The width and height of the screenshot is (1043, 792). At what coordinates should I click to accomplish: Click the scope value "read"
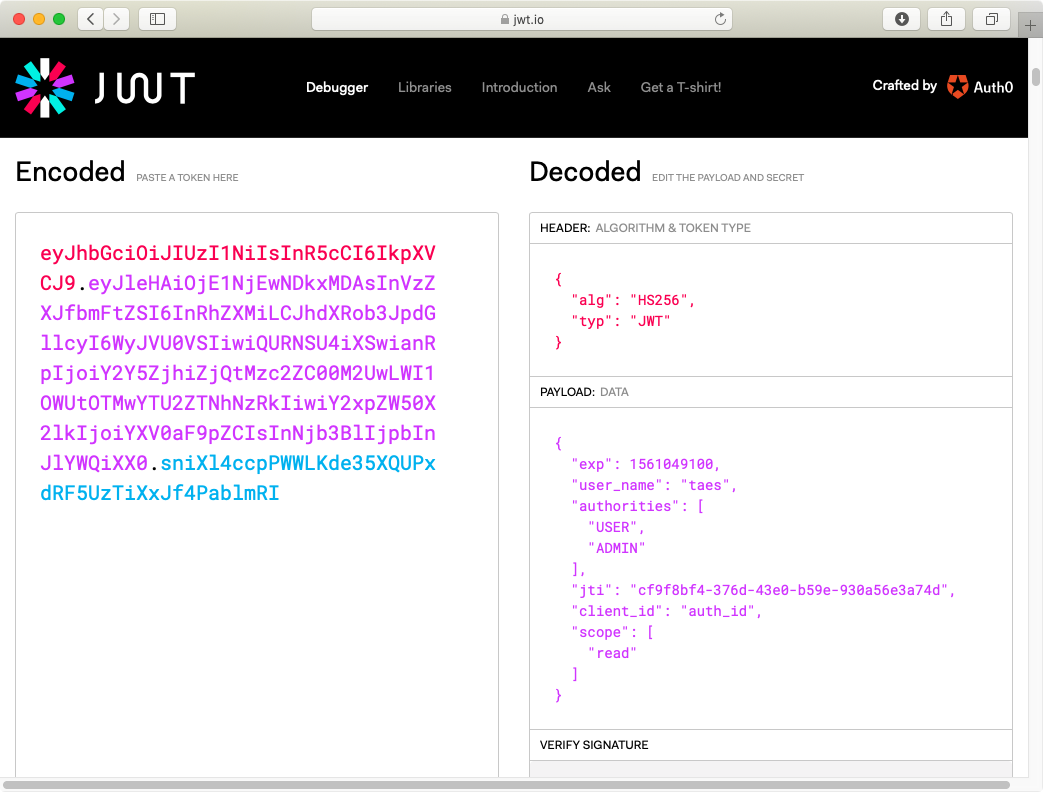point(612,654)
